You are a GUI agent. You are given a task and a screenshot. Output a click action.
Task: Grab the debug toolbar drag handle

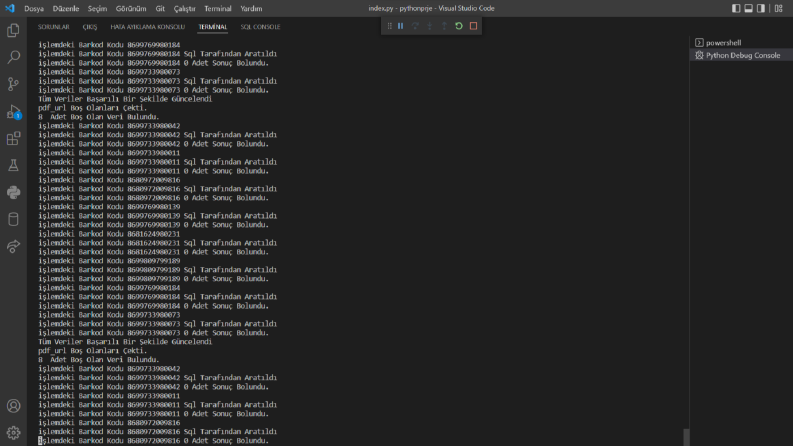389,26
